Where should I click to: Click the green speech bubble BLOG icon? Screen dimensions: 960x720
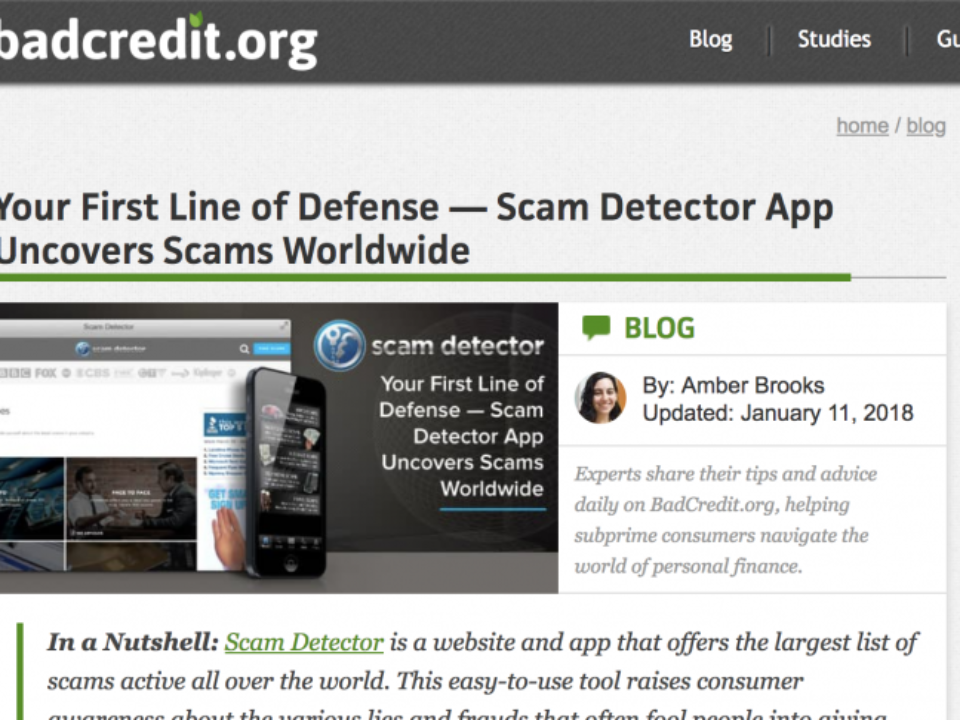click(596, 328)
